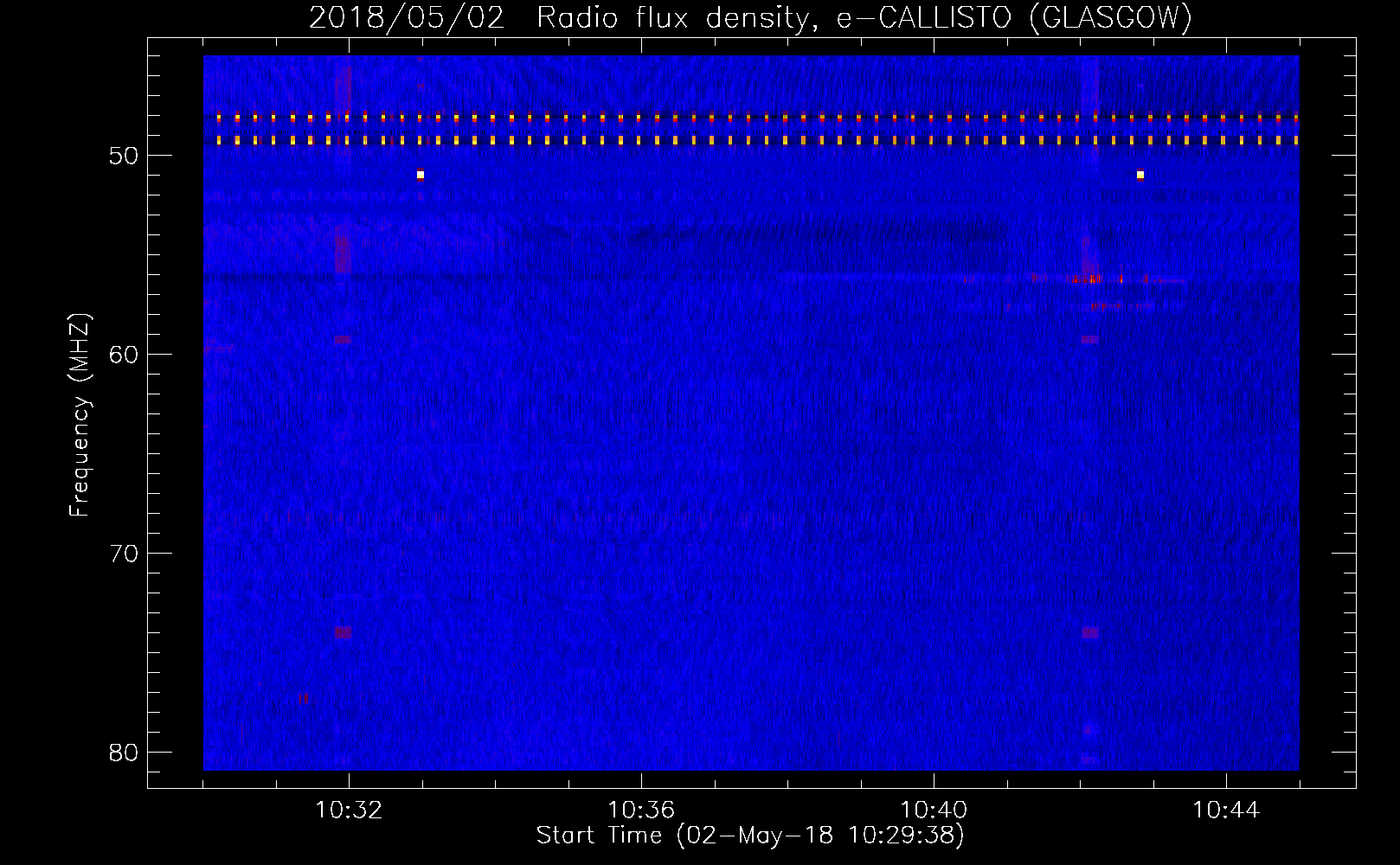Click the '10:44' time tick label
Viewport: 1400px width, 865px height.
[1226, 811]
